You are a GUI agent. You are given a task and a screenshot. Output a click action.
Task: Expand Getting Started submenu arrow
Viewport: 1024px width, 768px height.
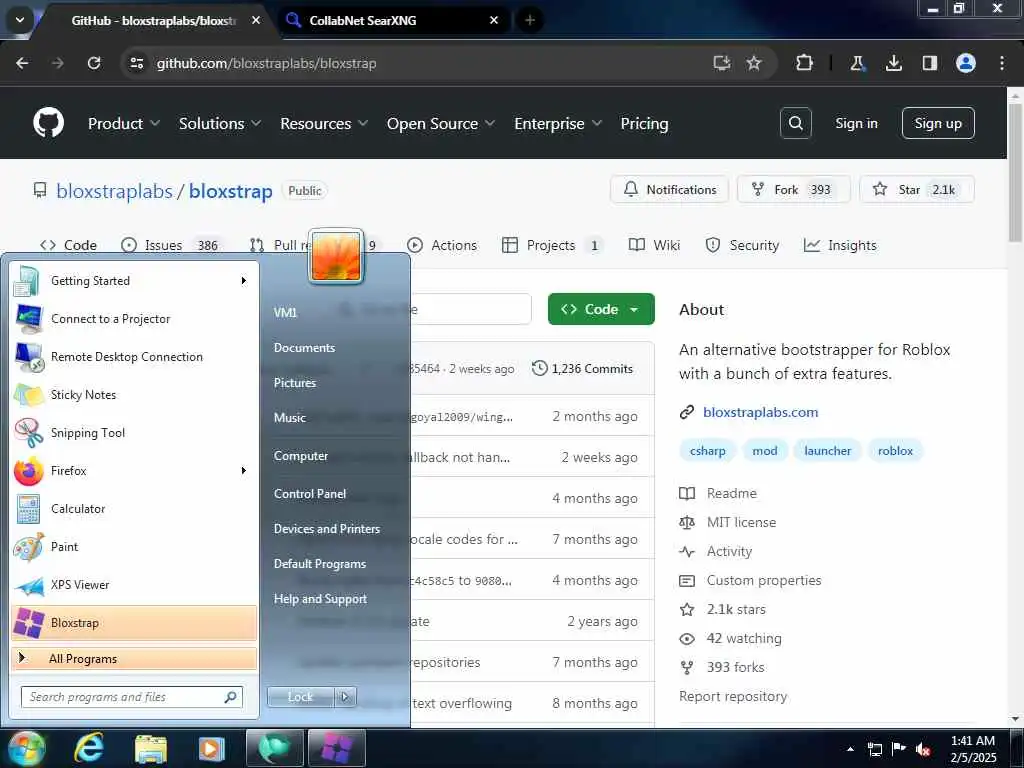click(x=244, y=281)
